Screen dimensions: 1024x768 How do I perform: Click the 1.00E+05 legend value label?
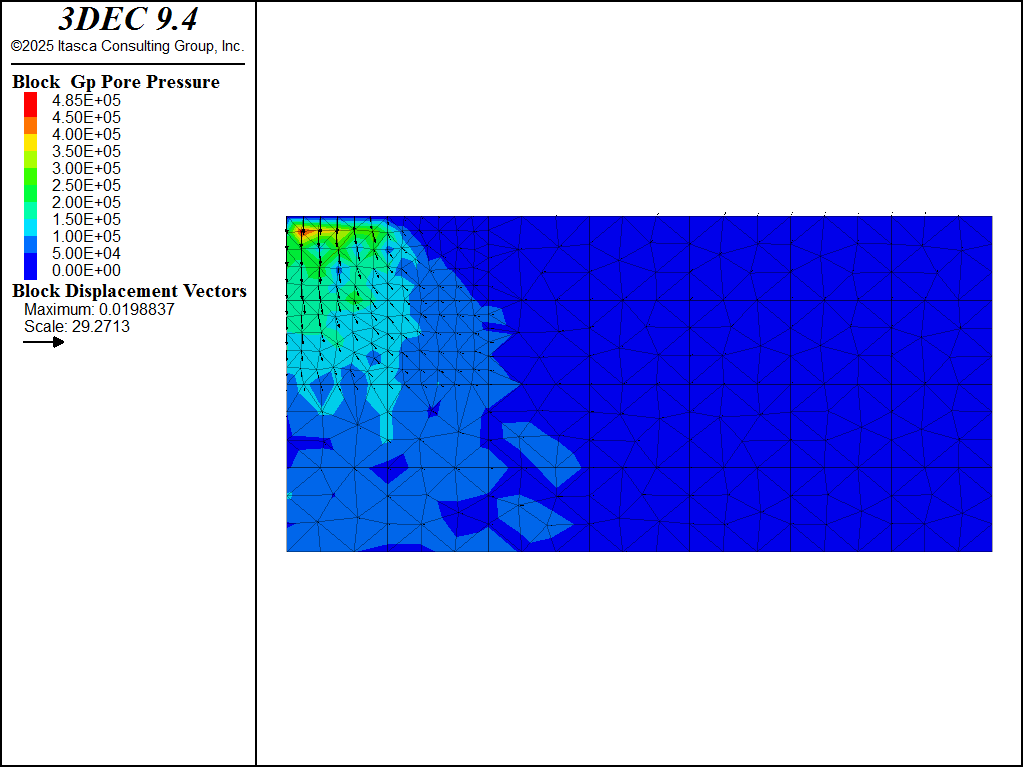point(86,236)
